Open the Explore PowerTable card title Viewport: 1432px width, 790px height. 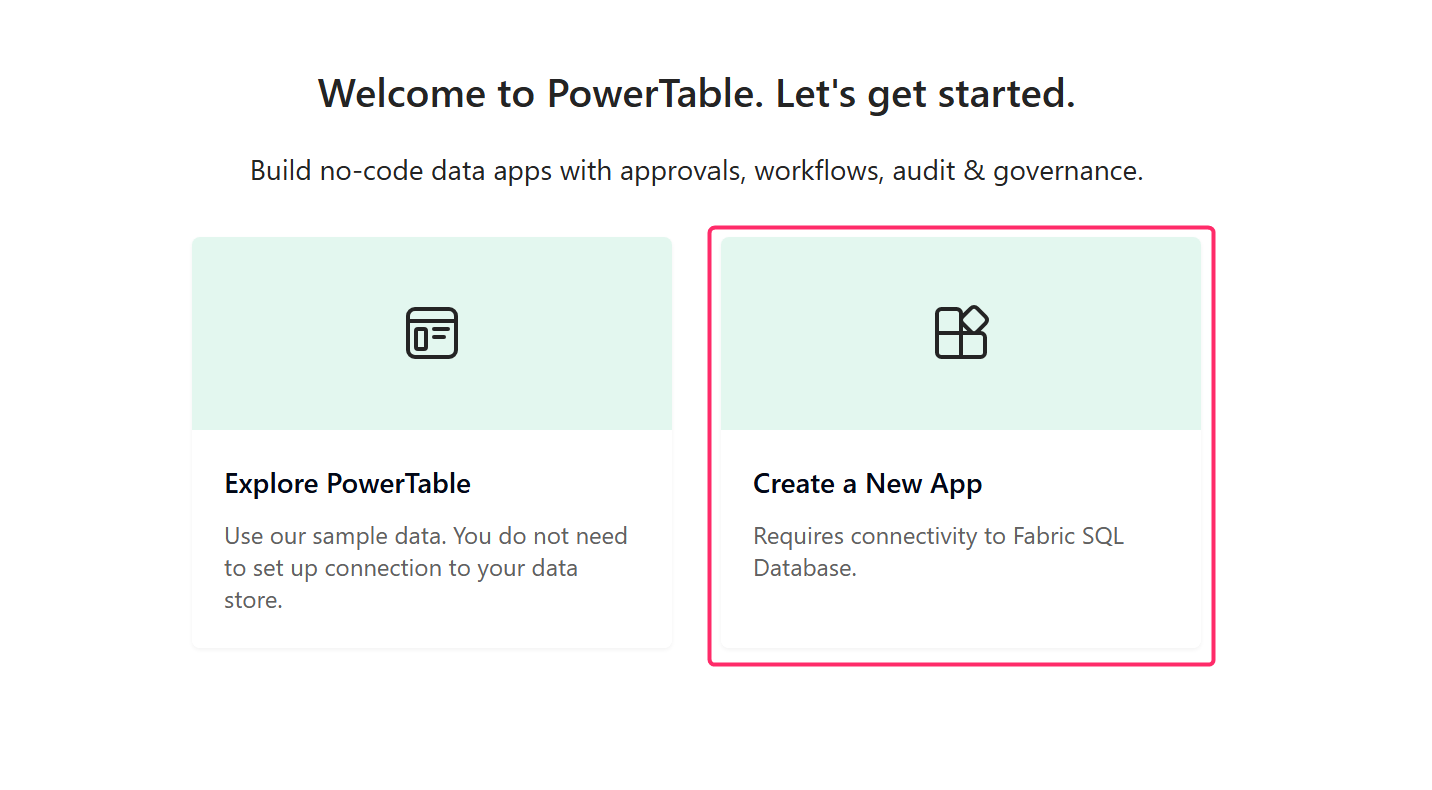click(347, 484)
